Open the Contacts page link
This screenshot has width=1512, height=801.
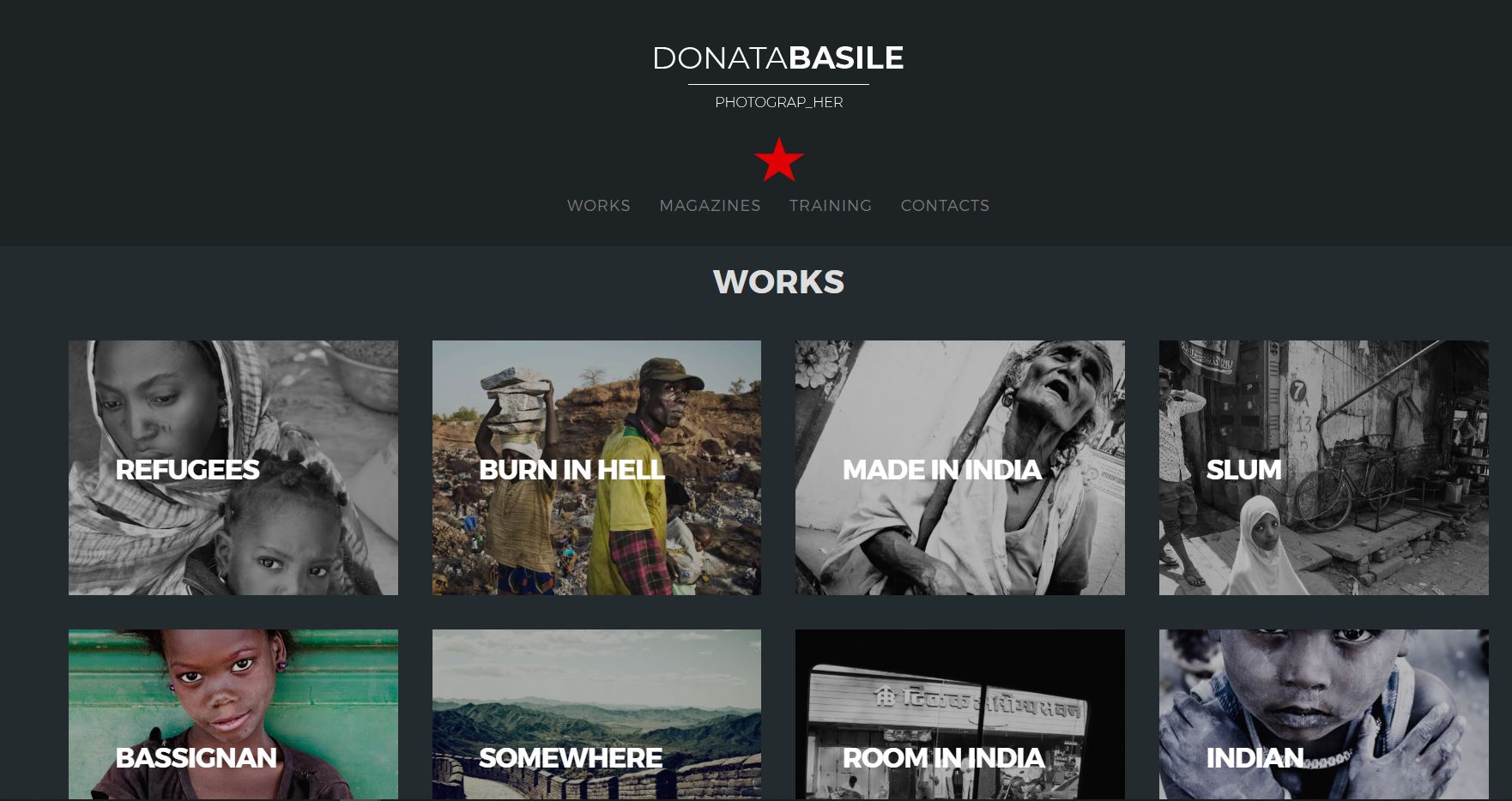point(945,206)
